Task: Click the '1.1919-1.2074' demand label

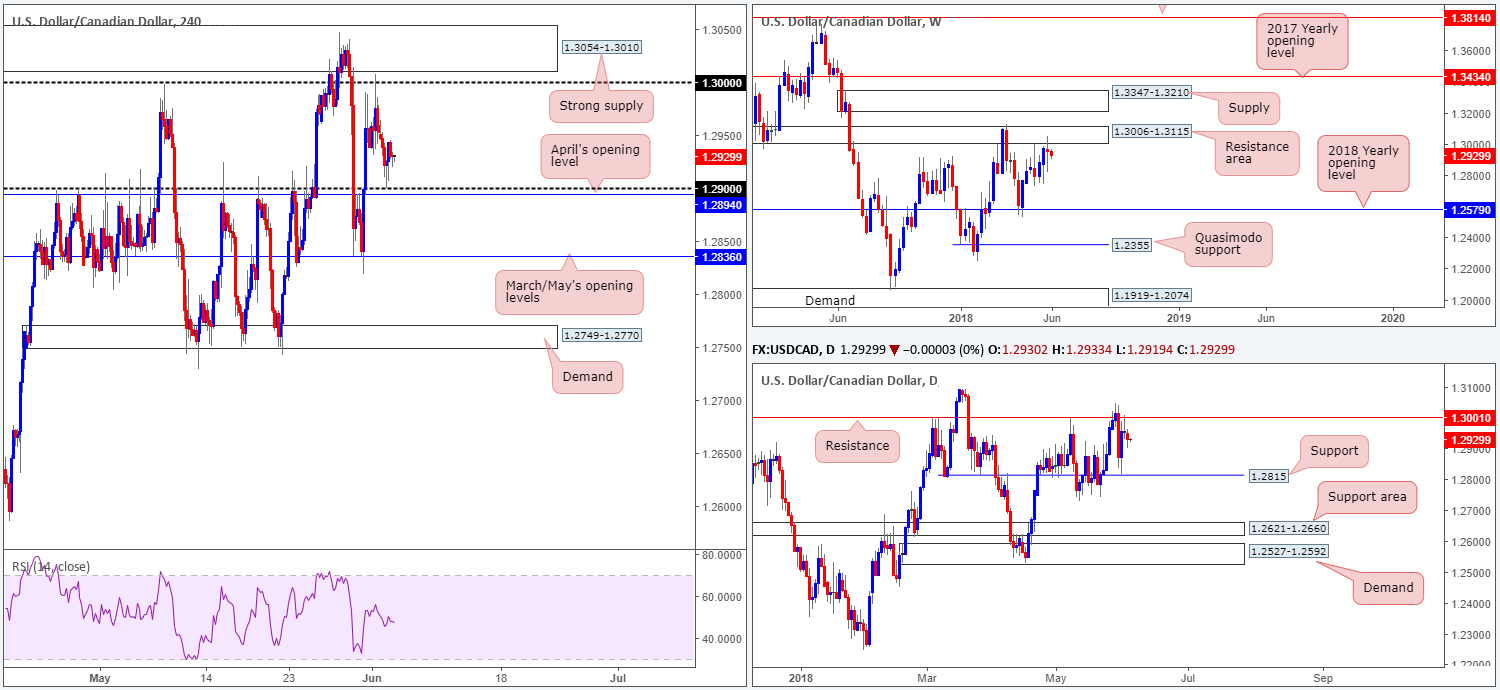Action: (1150, 296)
